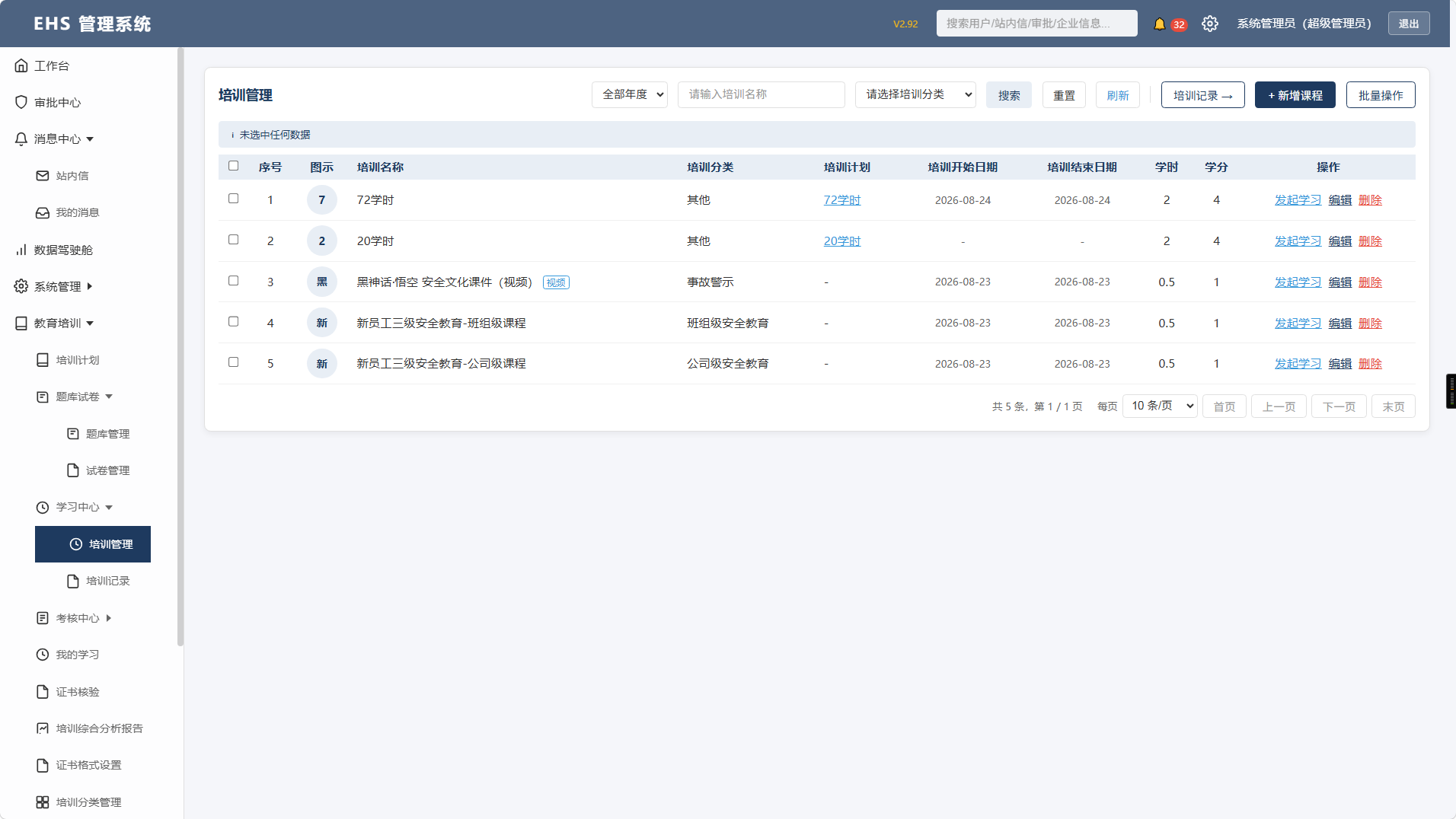
Task: Click the 搜索 button
Action: click(1009, 95)
